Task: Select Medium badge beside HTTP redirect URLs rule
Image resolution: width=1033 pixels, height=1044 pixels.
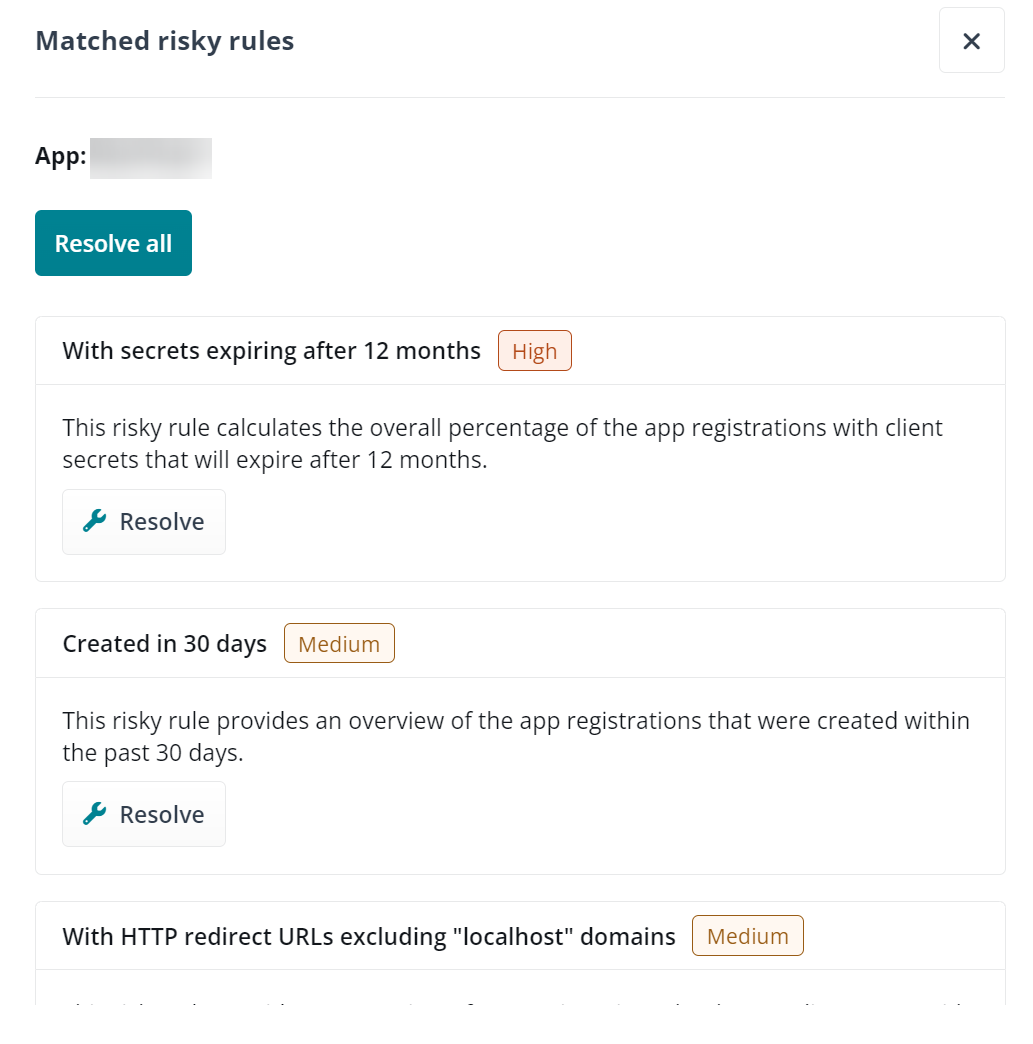Action: pos(747,936)
